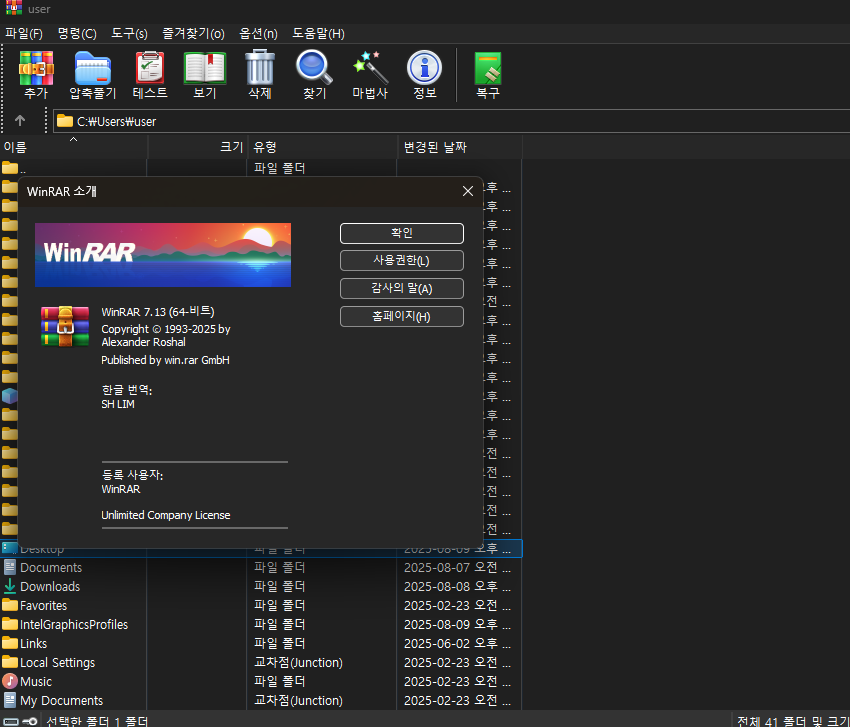Click the My Documents junction icon

tap(10, 700)
